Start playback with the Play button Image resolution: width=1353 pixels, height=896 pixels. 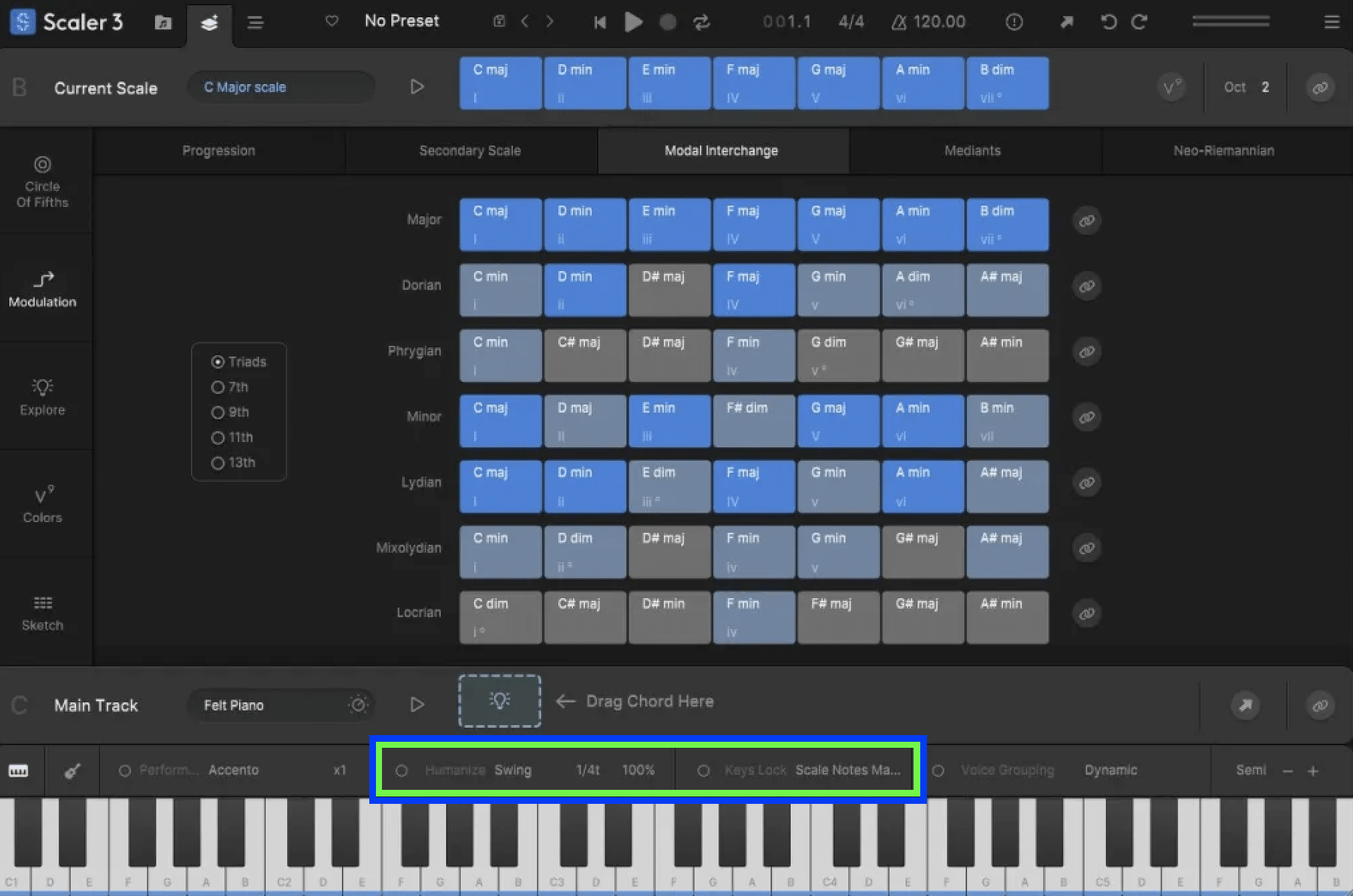[633, 22]
